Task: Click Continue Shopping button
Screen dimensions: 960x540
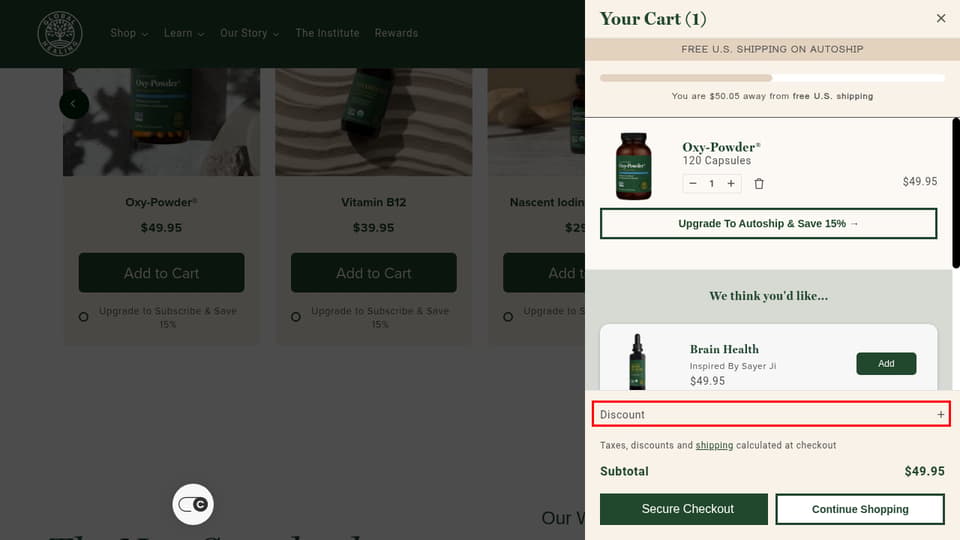Action: (860, 509)
